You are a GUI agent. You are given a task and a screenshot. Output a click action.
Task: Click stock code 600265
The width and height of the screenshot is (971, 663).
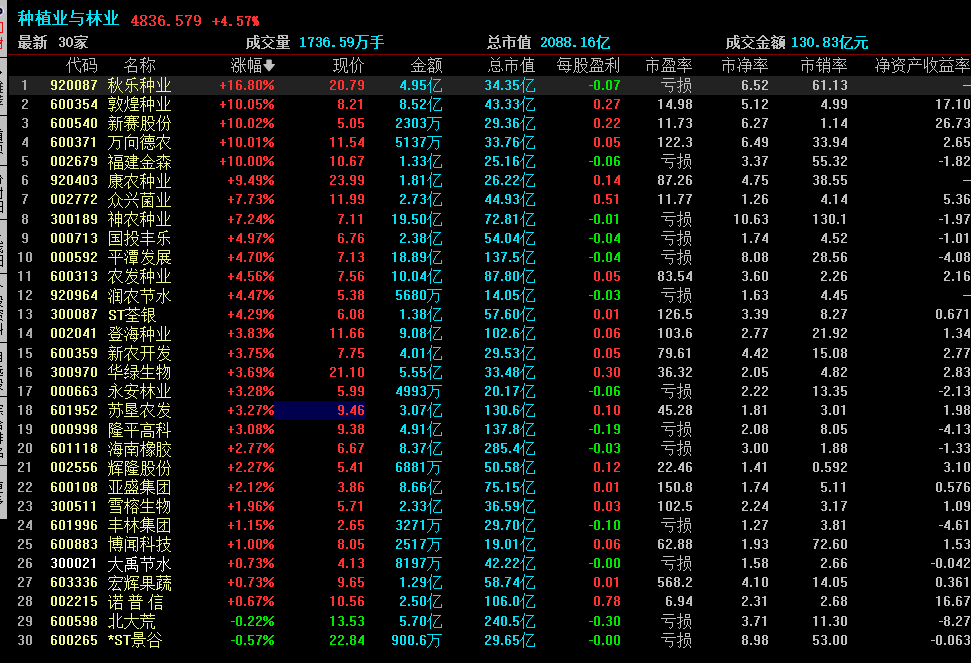coord(74,640)
